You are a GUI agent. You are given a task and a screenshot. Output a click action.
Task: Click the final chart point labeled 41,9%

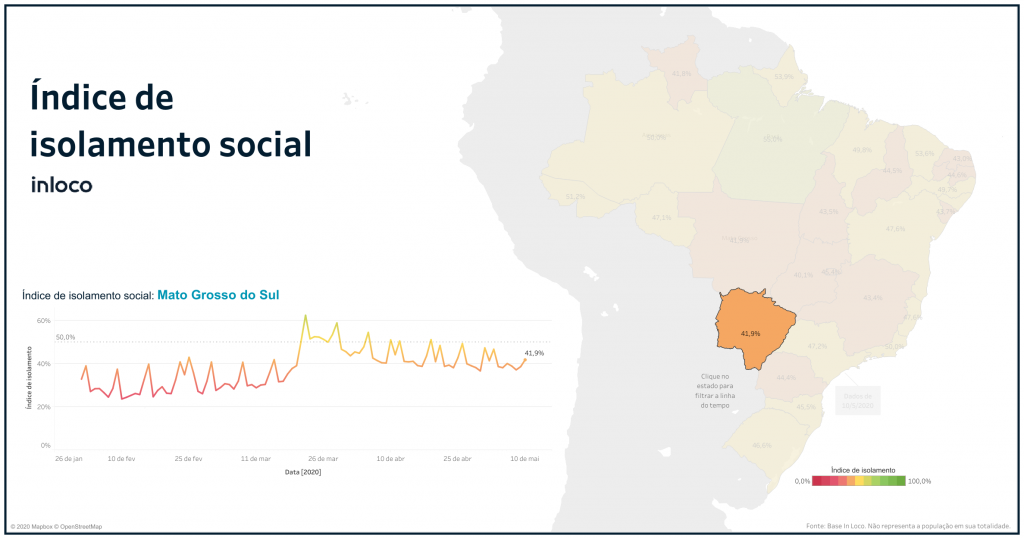click(x=525, y=360)
